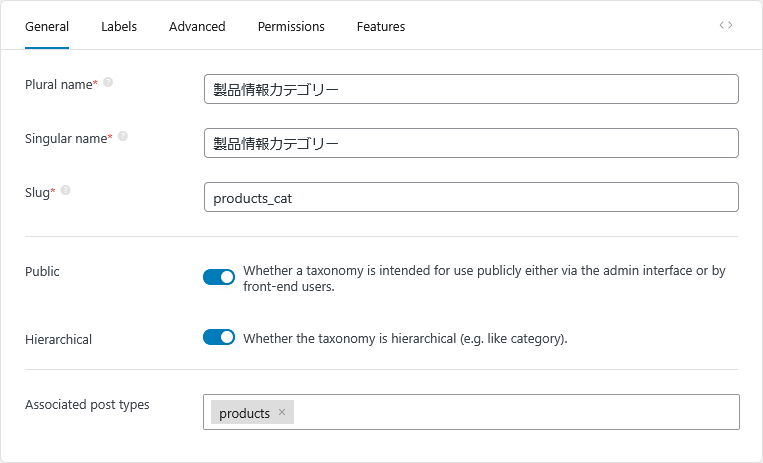Disable the Public toggle
The height and width of the screenshot is (463, 763).
click(219, 277)
